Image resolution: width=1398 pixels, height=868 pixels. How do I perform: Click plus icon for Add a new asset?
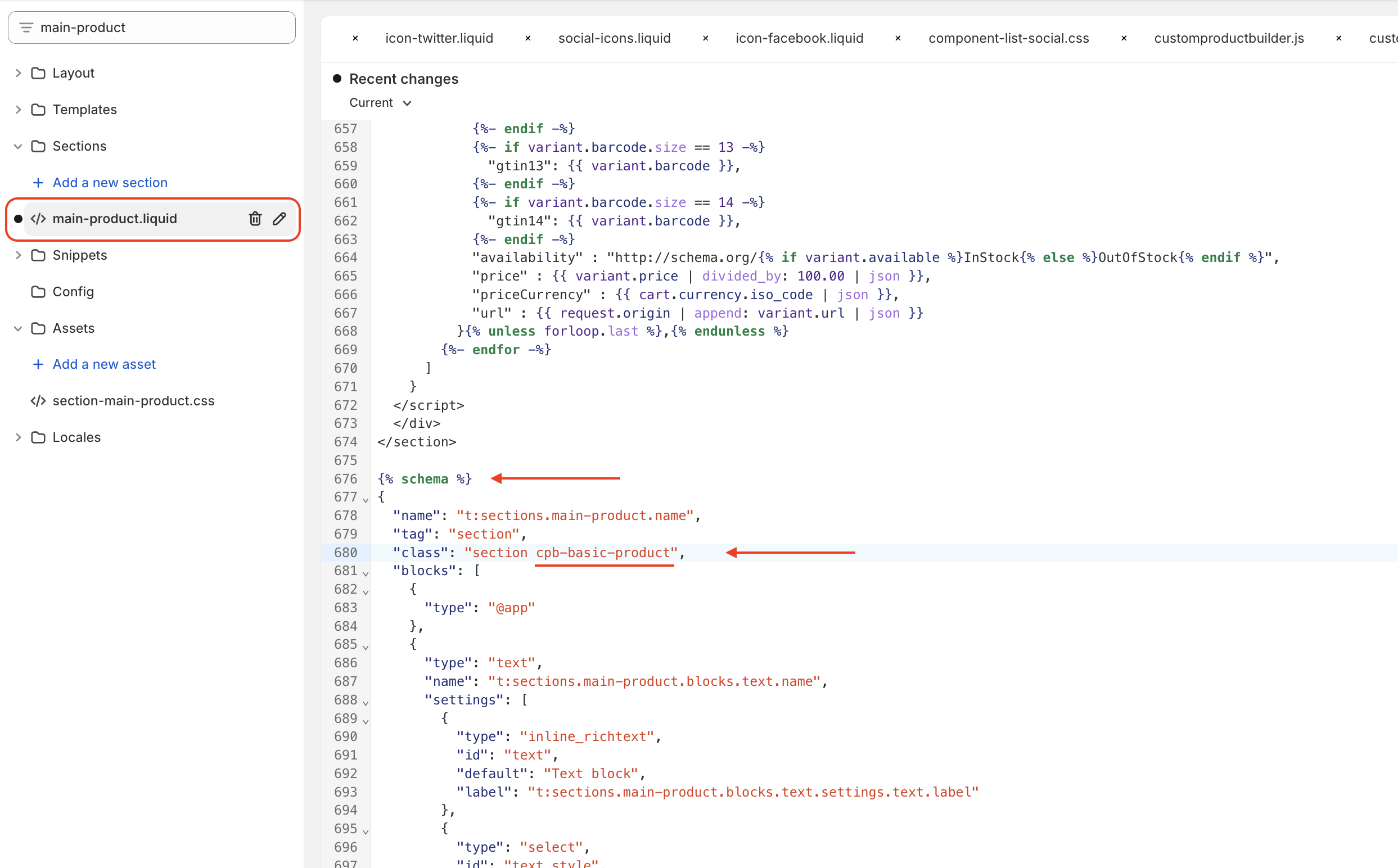click(38, 364)
